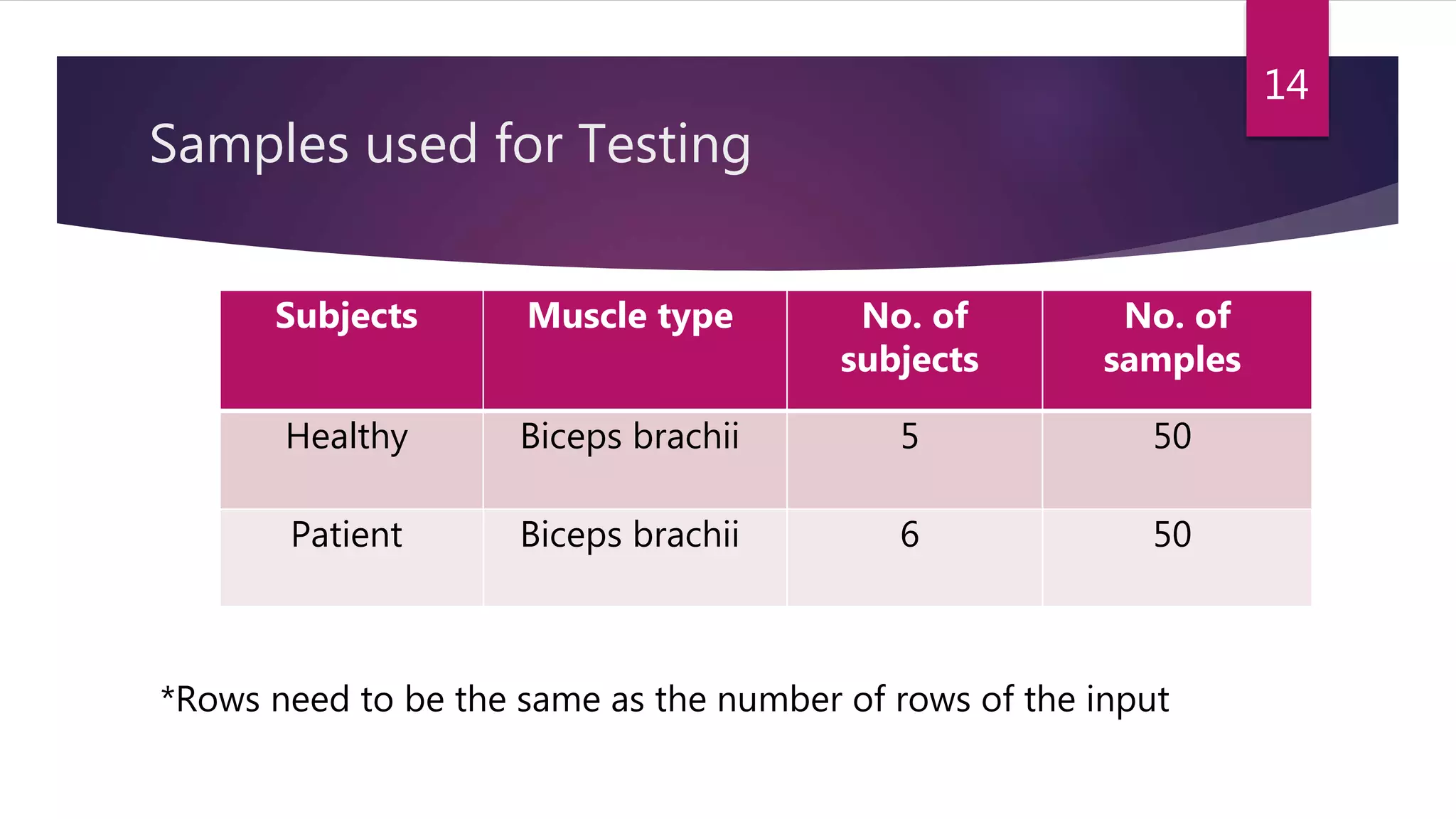Click 'Biceps brachii' in the Patient row
Image resolution: width=1456 pixels, height=819 pixels.
pos(630,535)
